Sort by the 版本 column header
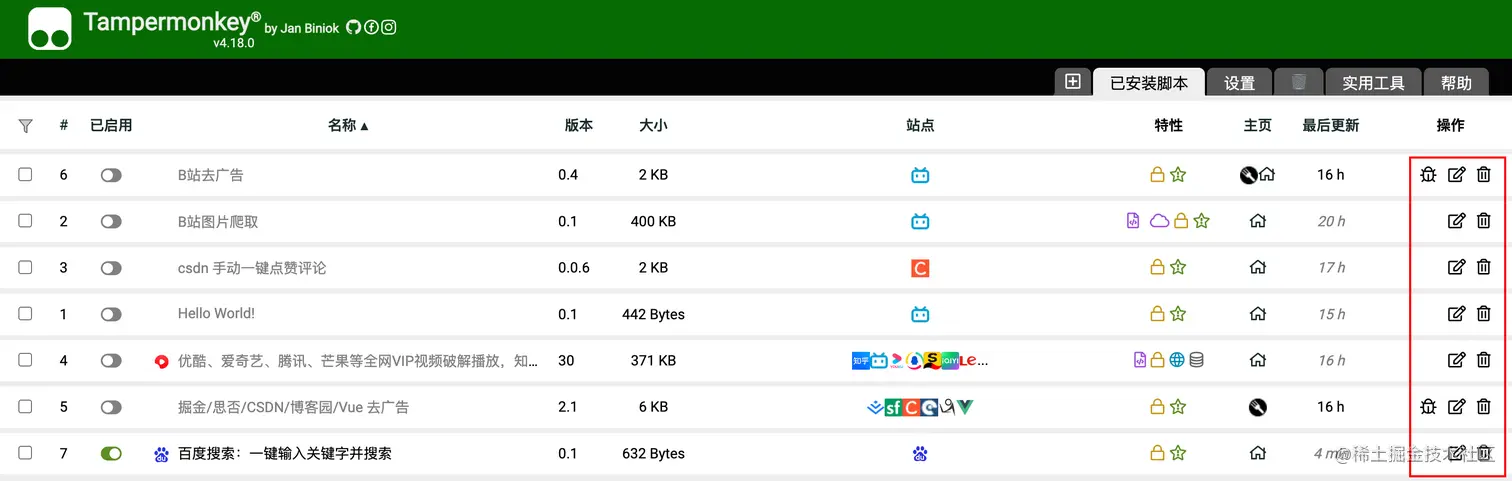This screenshot has height=481, width=1512. click(579, 126)
